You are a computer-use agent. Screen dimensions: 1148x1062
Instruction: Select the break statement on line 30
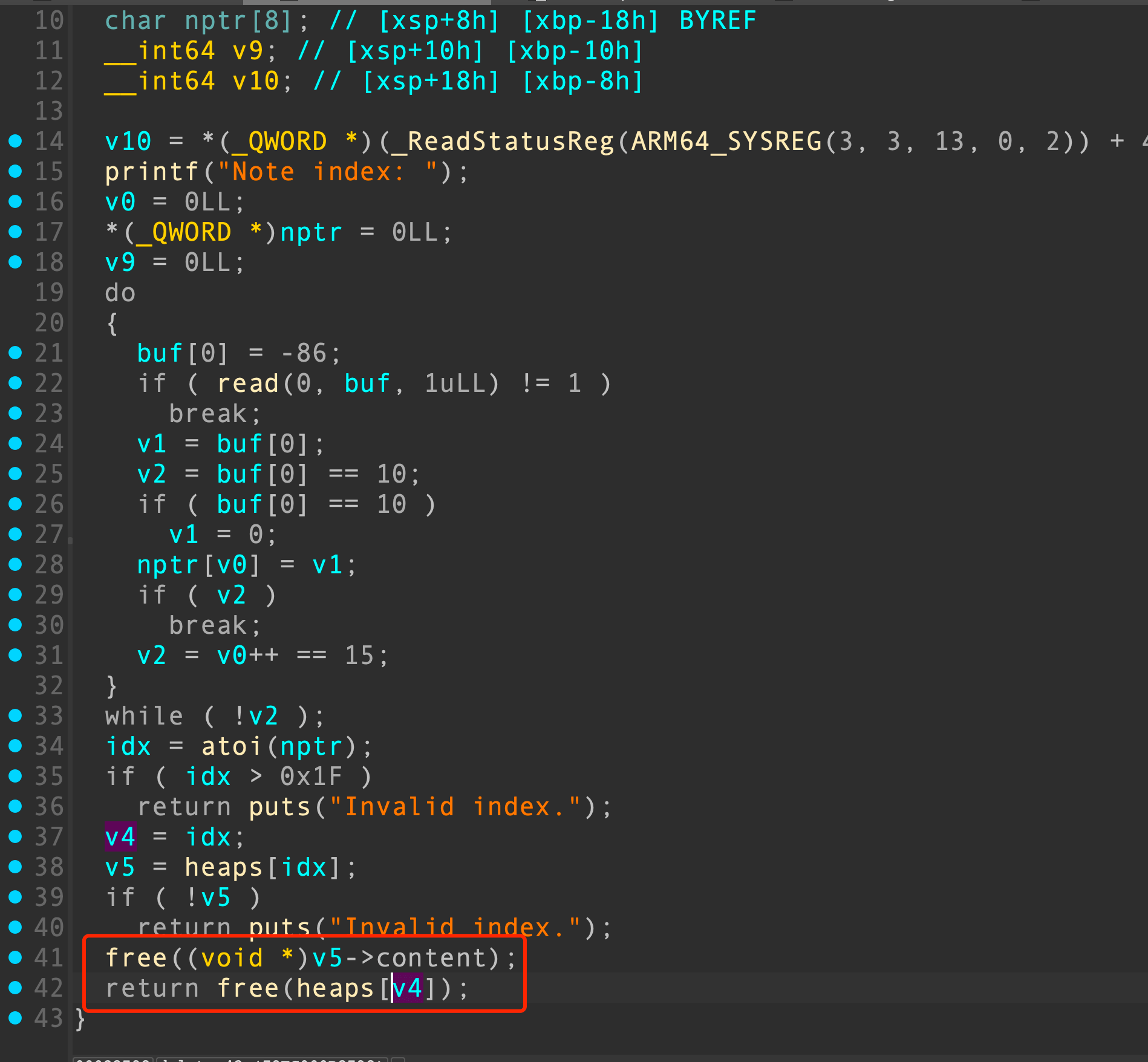215,626
